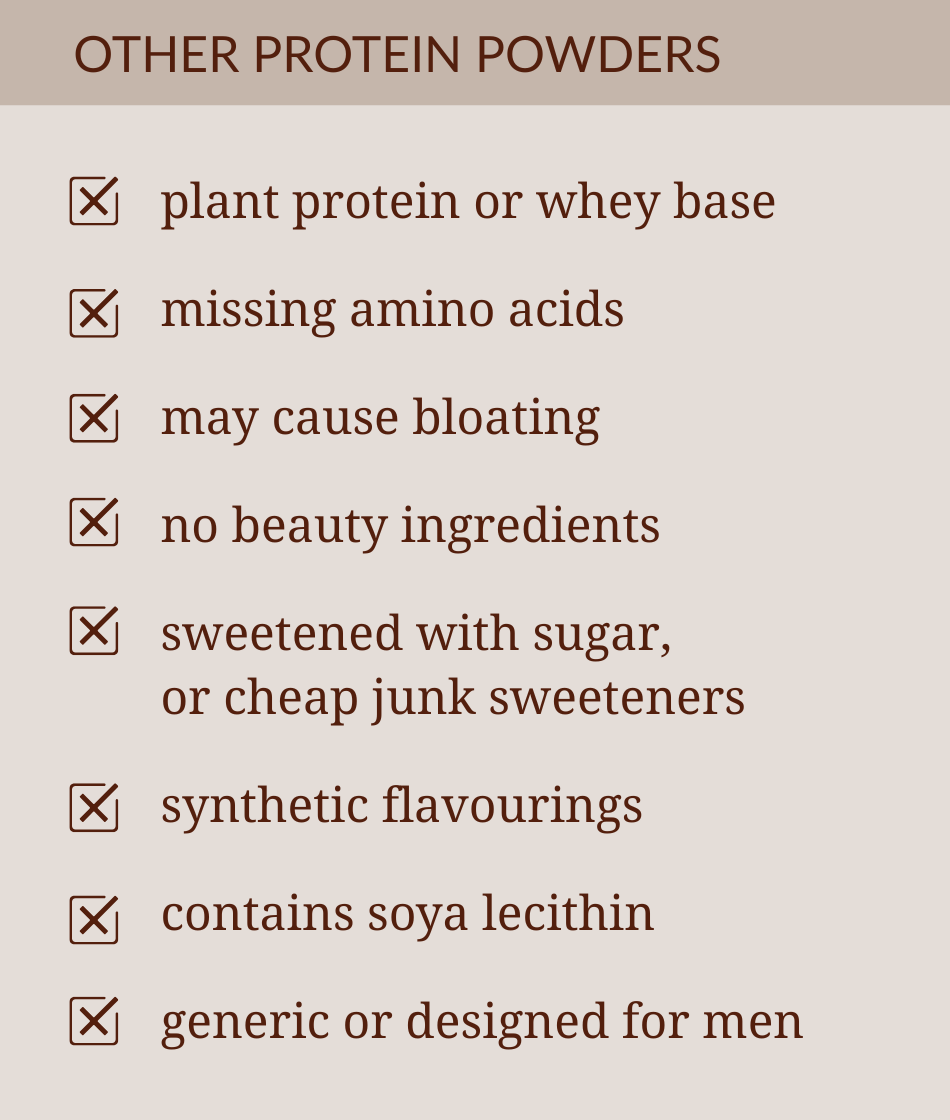
Task: Select the "synthetic flavourings" text
Action: click(401, 806)
